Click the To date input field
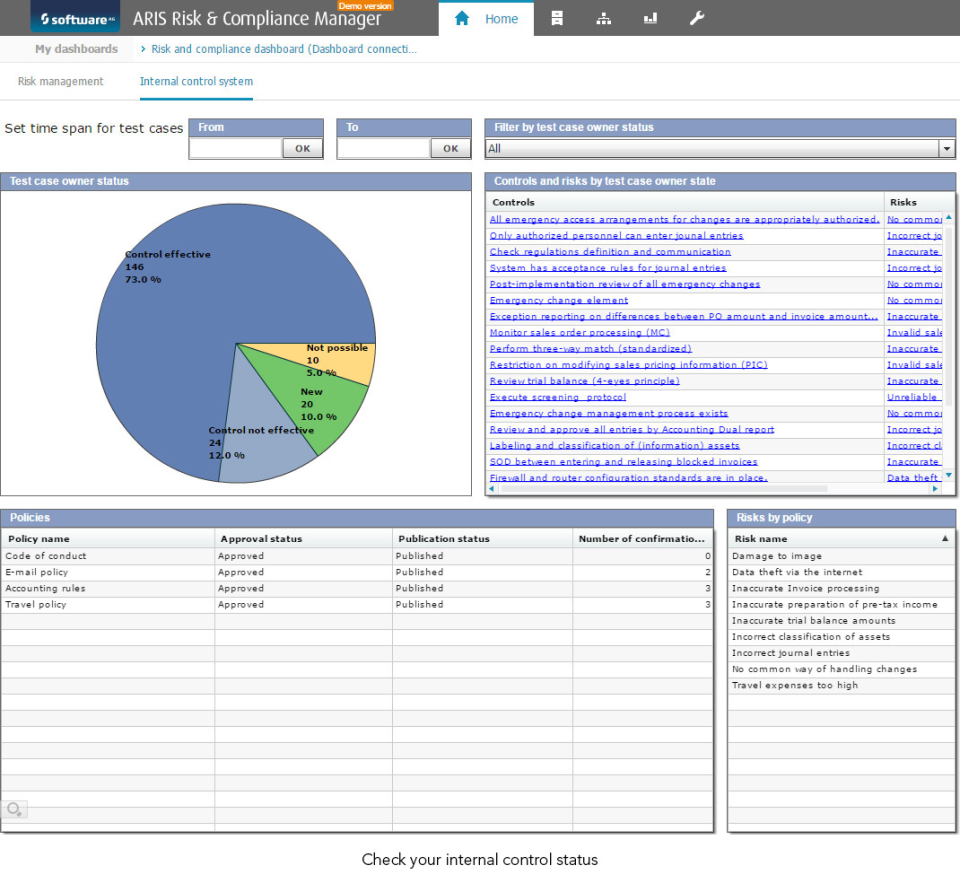Viewport: 960px width, 883px height. click(x=384, y=148)
